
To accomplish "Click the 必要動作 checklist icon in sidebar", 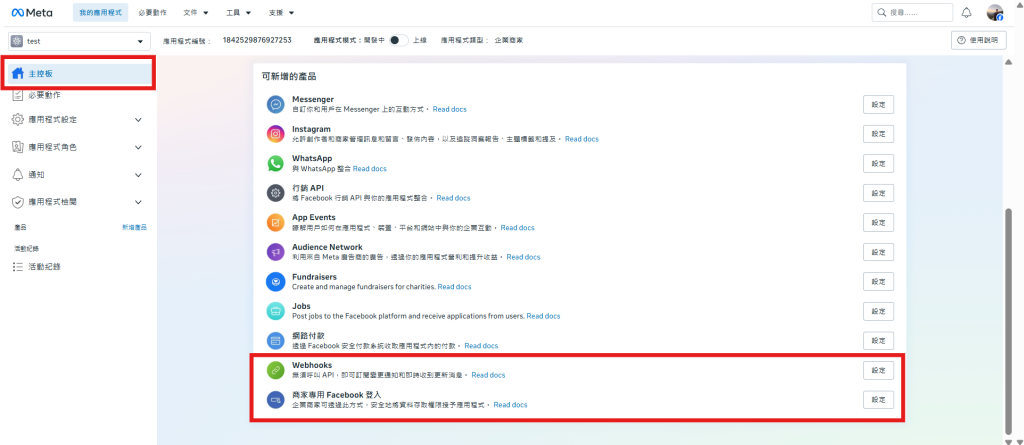I will (x=18, y=95).
